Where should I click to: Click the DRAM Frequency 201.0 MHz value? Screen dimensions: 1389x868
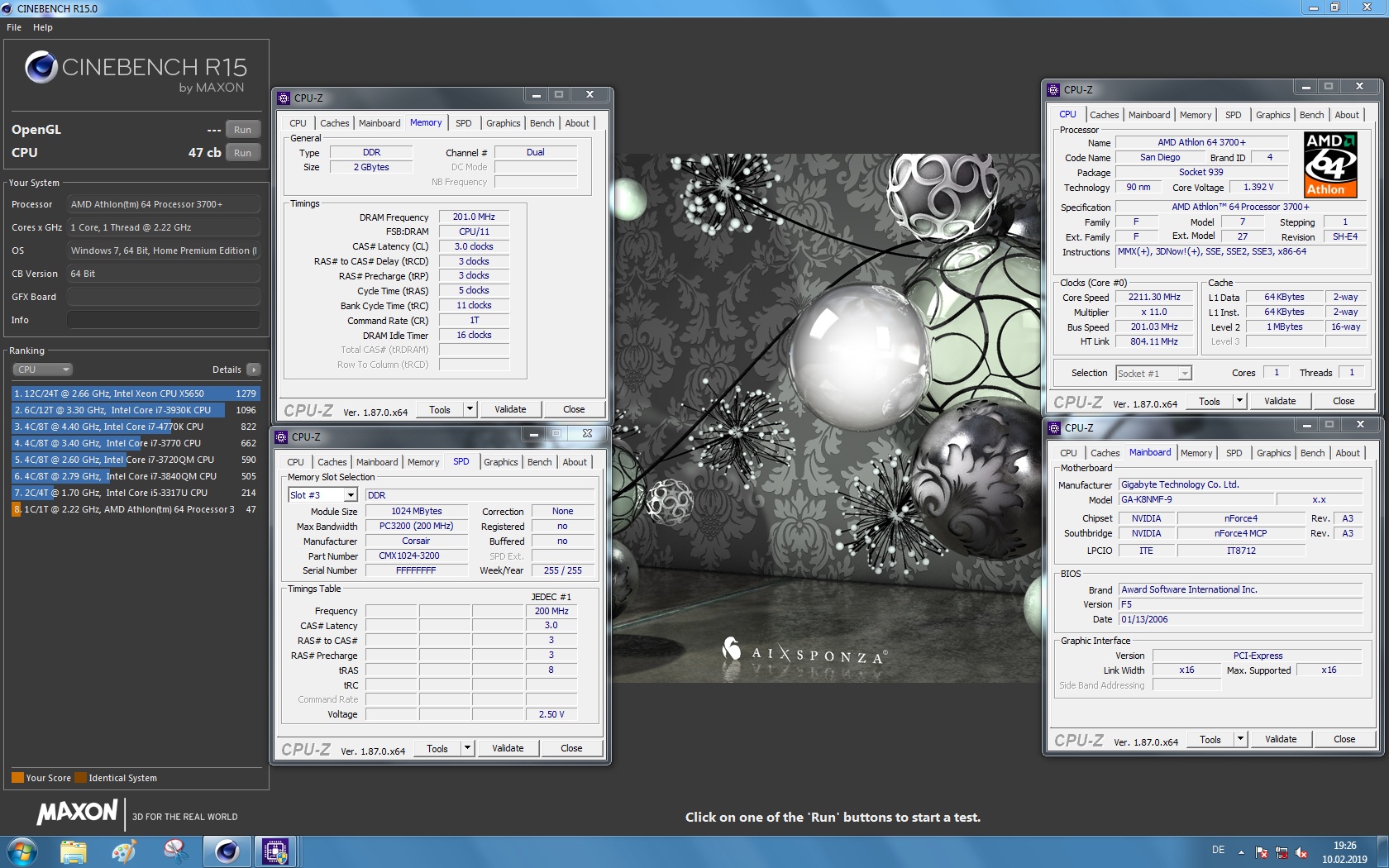[x=474, y=217]
